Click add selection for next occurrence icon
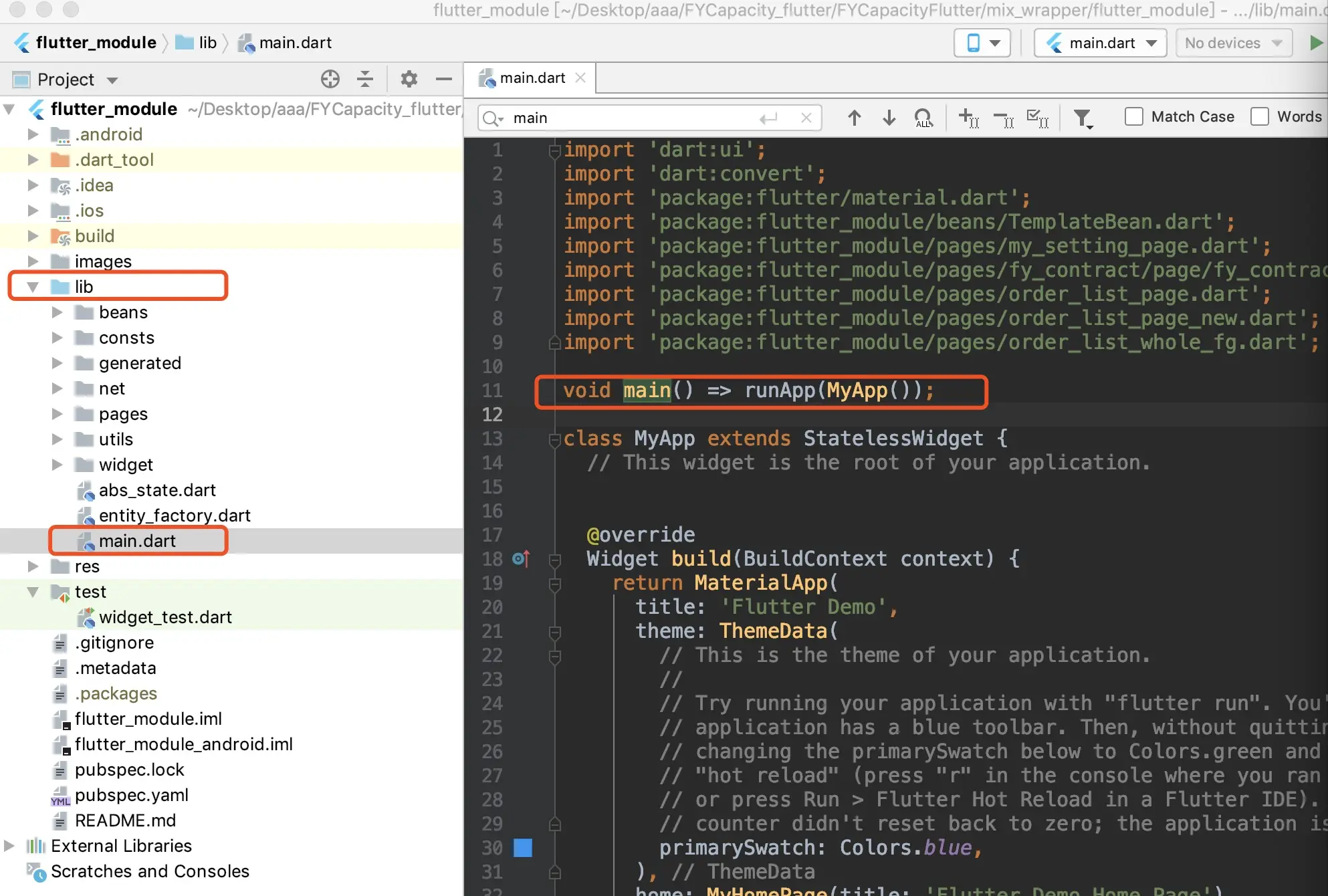Screen dimensions: 1328x896 click(968, 118)
